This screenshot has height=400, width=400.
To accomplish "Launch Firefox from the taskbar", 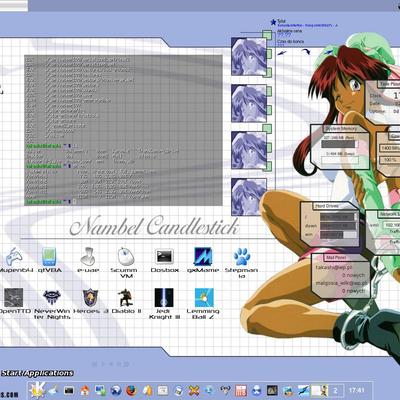I will coord(132,390).
